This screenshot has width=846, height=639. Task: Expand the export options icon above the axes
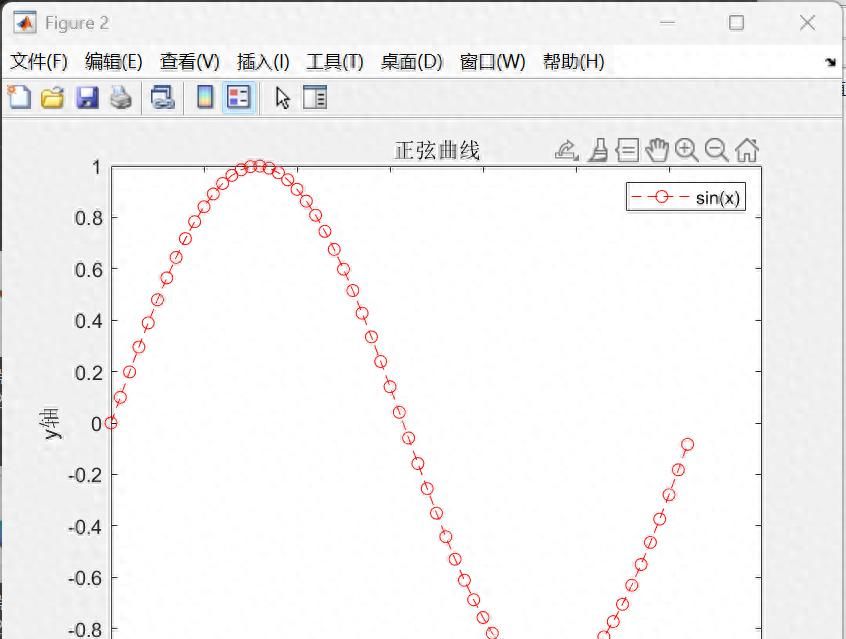(566, 150)
